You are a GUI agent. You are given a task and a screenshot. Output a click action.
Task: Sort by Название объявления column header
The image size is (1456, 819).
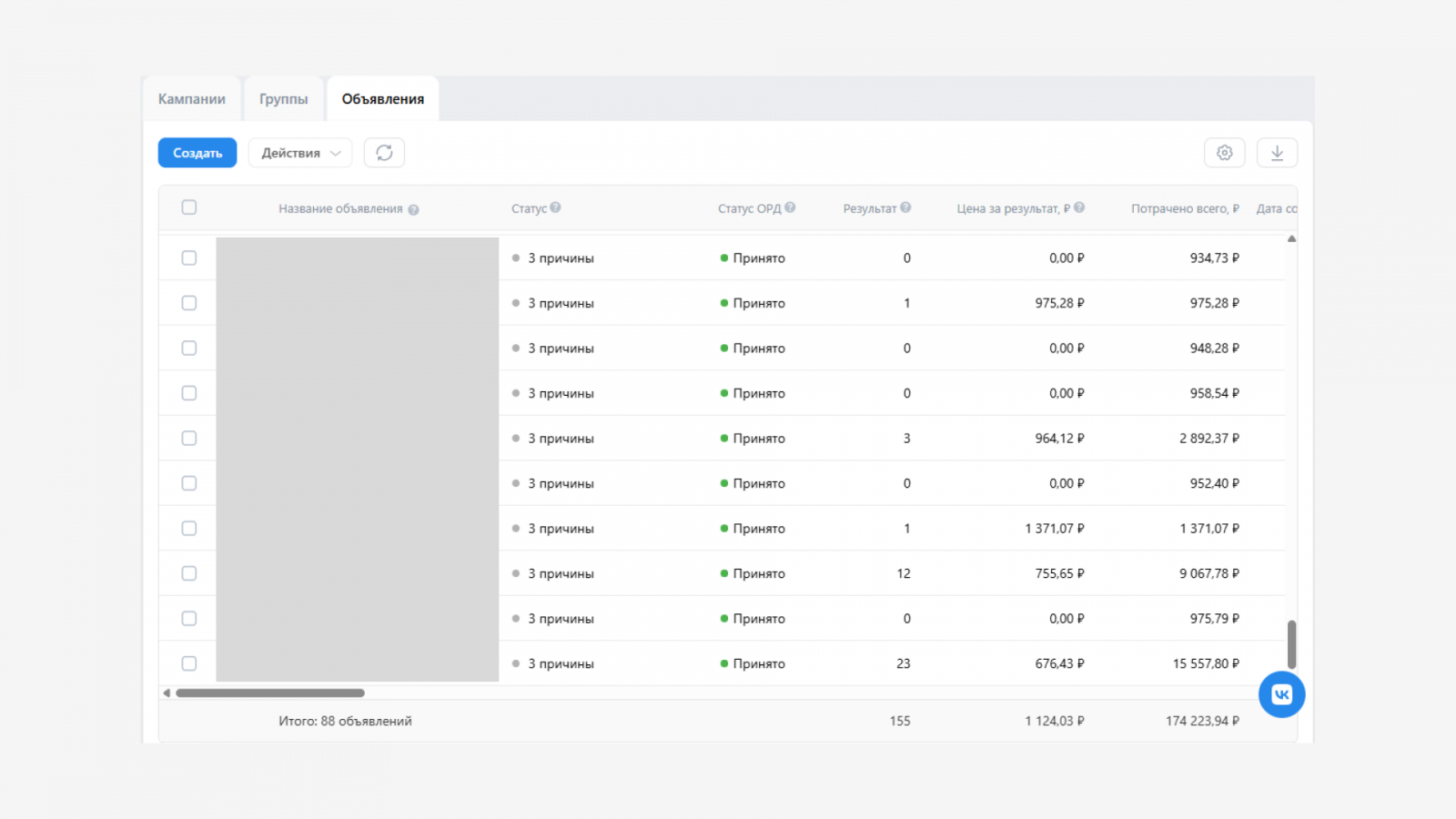pos(340,209)
